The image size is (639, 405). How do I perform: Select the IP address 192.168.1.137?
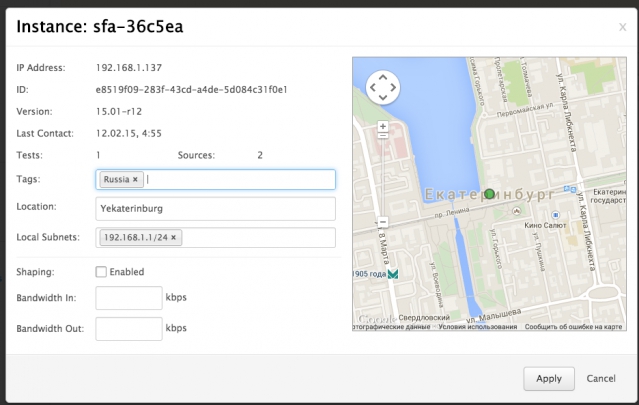click(x=129, y=68)
